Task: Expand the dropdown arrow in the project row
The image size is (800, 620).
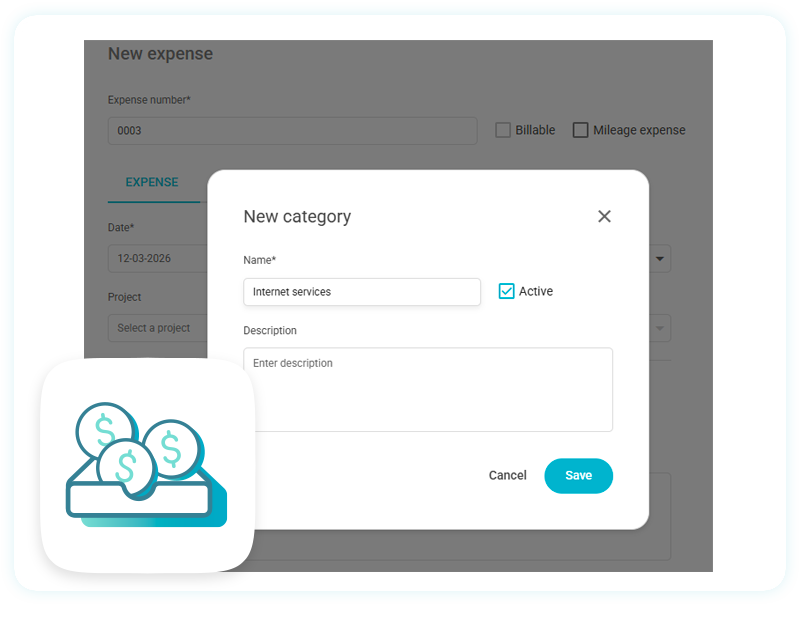Action: coord(659,328)
